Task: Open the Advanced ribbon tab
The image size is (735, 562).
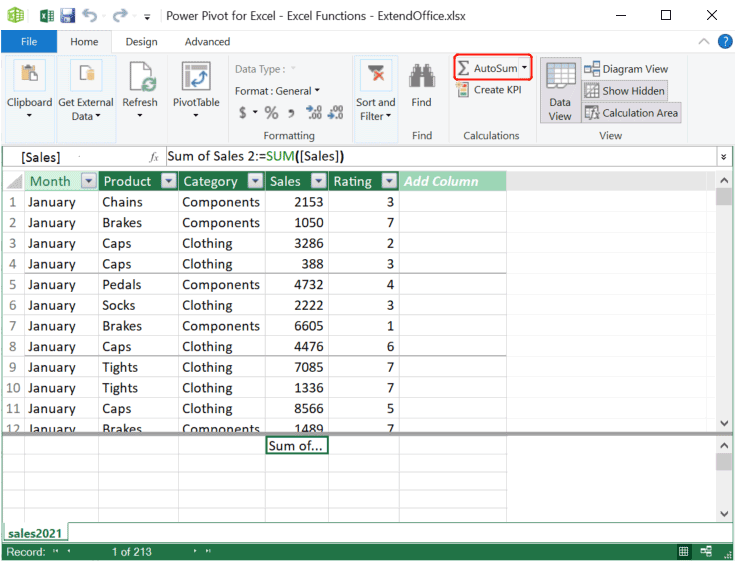Action: (207, 42)
